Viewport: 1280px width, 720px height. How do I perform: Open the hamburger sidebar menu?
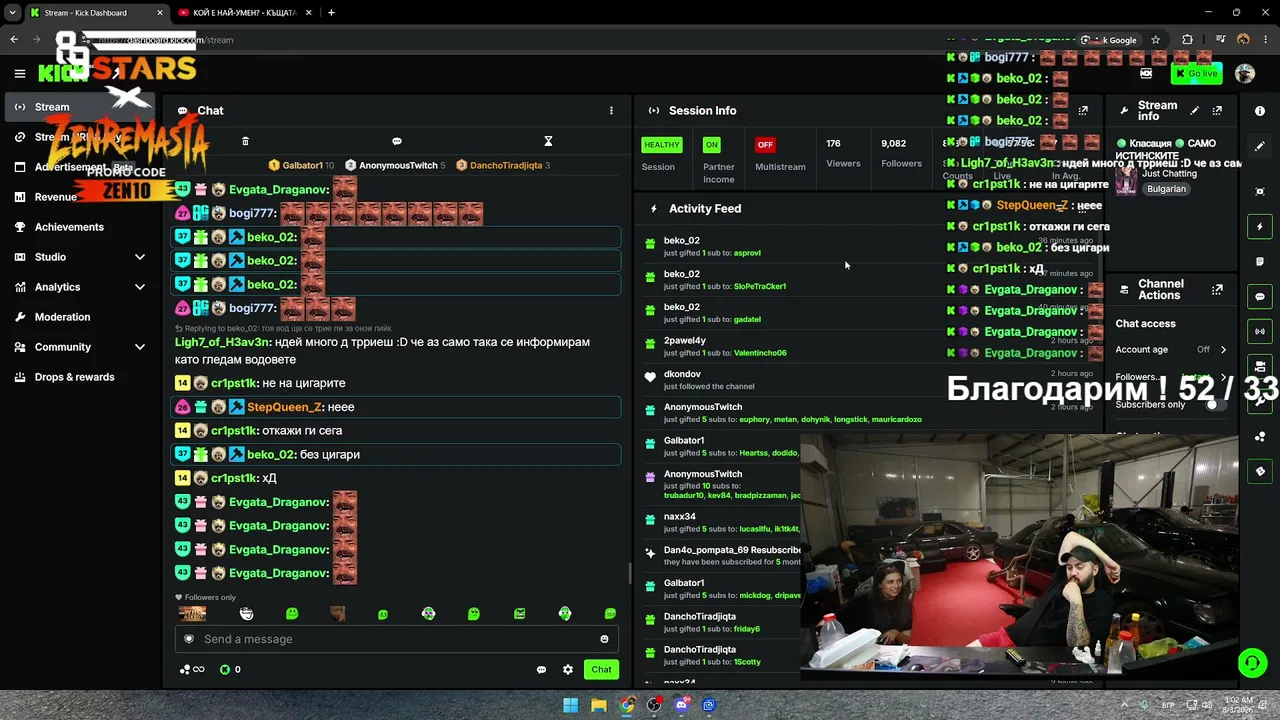(19, 73)
